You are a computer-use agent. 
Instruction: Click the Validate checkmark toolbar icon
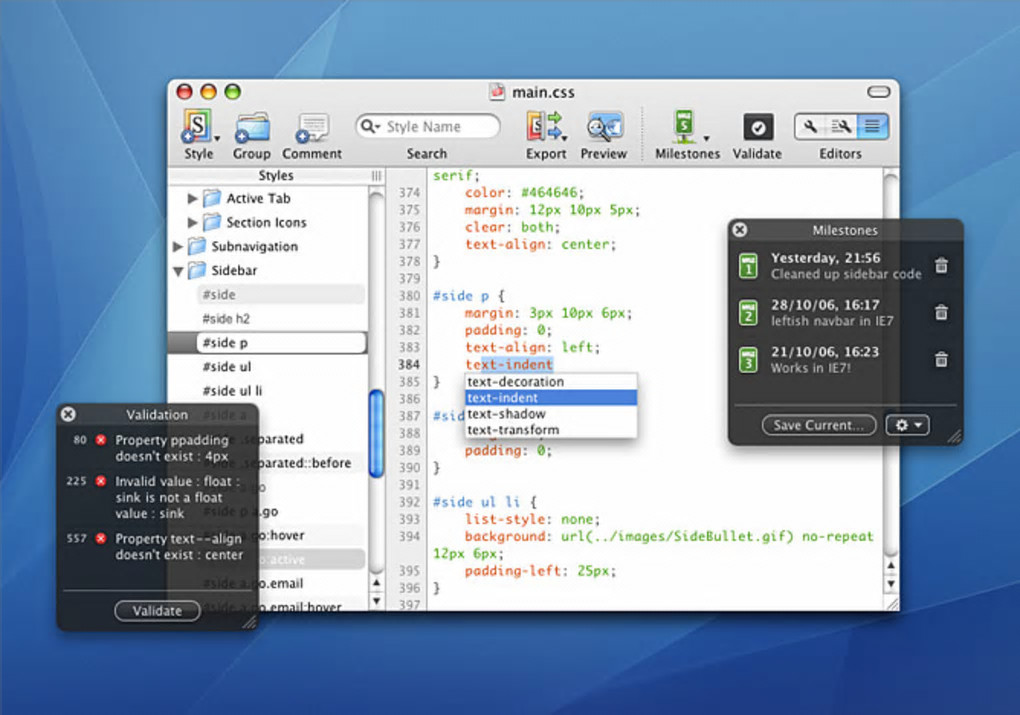click(757, 128)
